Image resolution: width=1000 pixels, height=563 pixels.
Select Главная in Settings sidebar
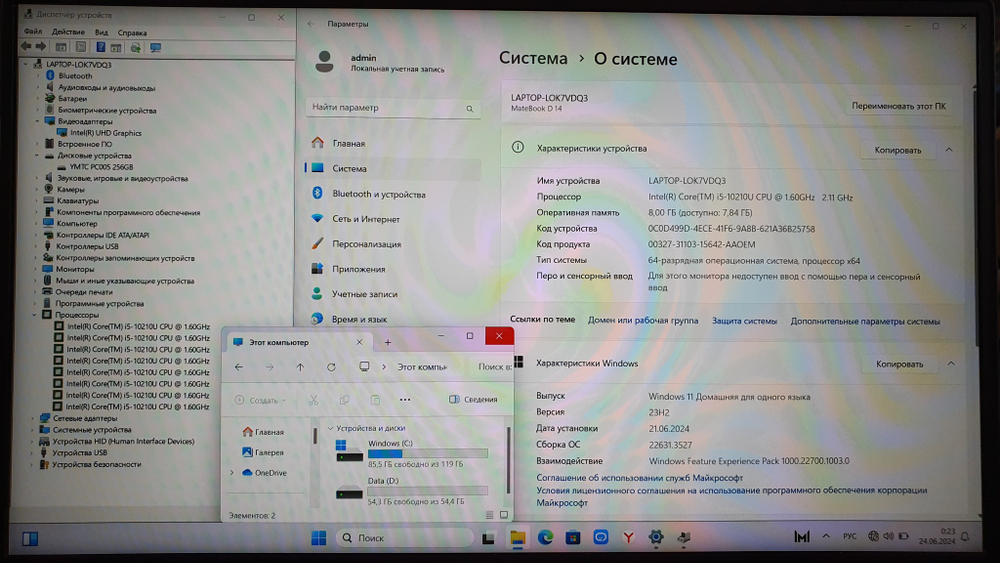click(x=392, y=143)
